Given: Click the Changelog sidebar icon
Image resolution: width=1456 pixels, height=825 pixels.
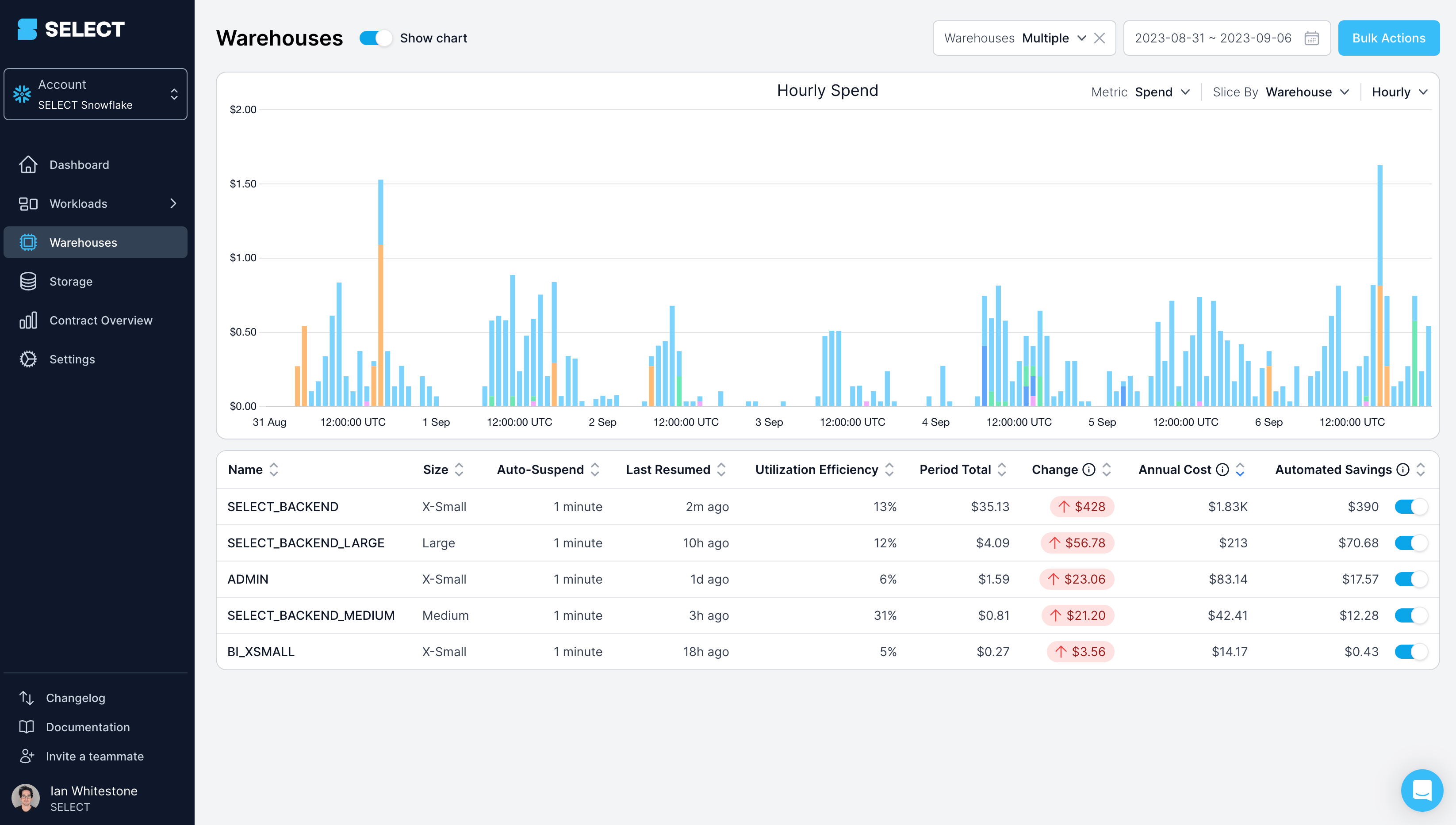Looking at the screenshot, I should click(x=27, y=697).
